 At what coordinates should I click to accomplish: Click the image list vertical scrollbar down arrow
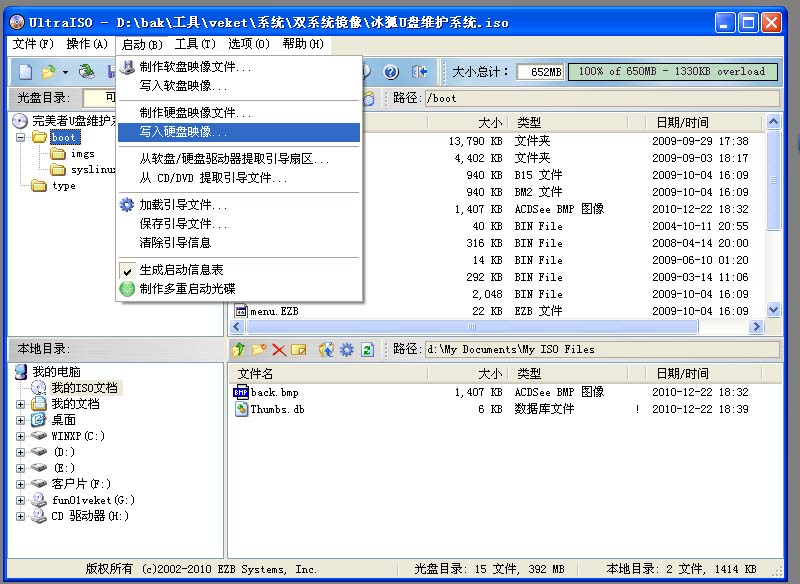[773, 310]
